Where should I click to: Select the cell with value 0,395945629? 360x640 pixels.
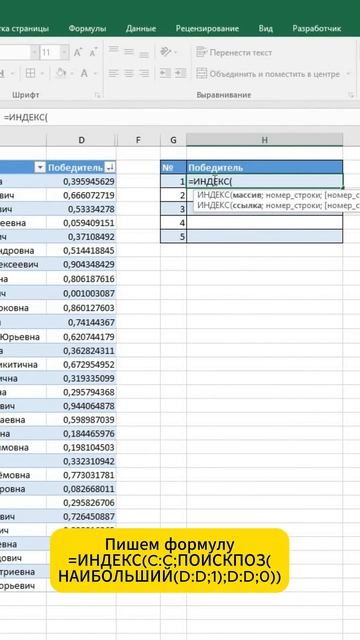[81, 181]
